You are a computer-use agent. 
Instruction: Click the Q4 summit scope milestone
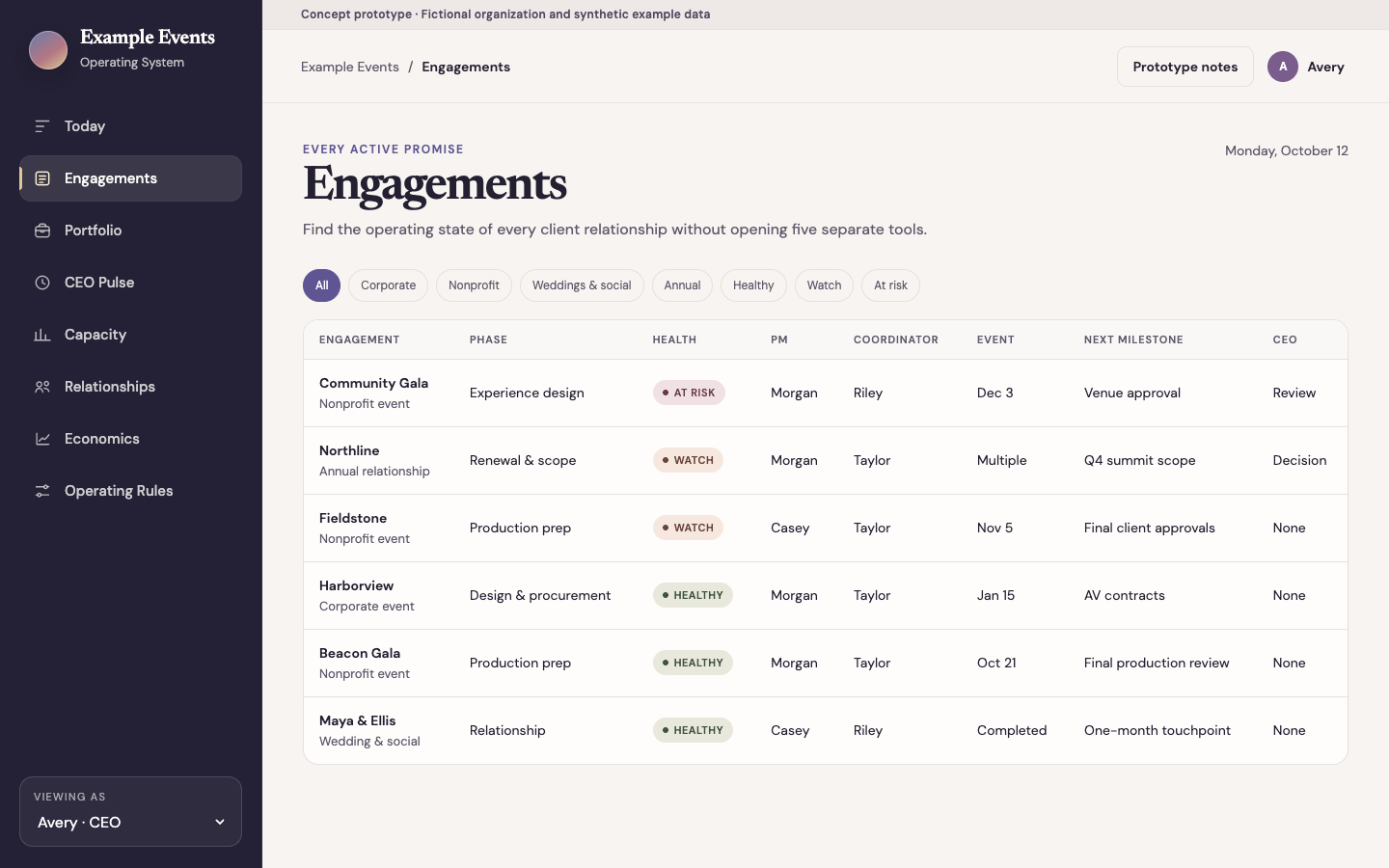click(1139, 460)
